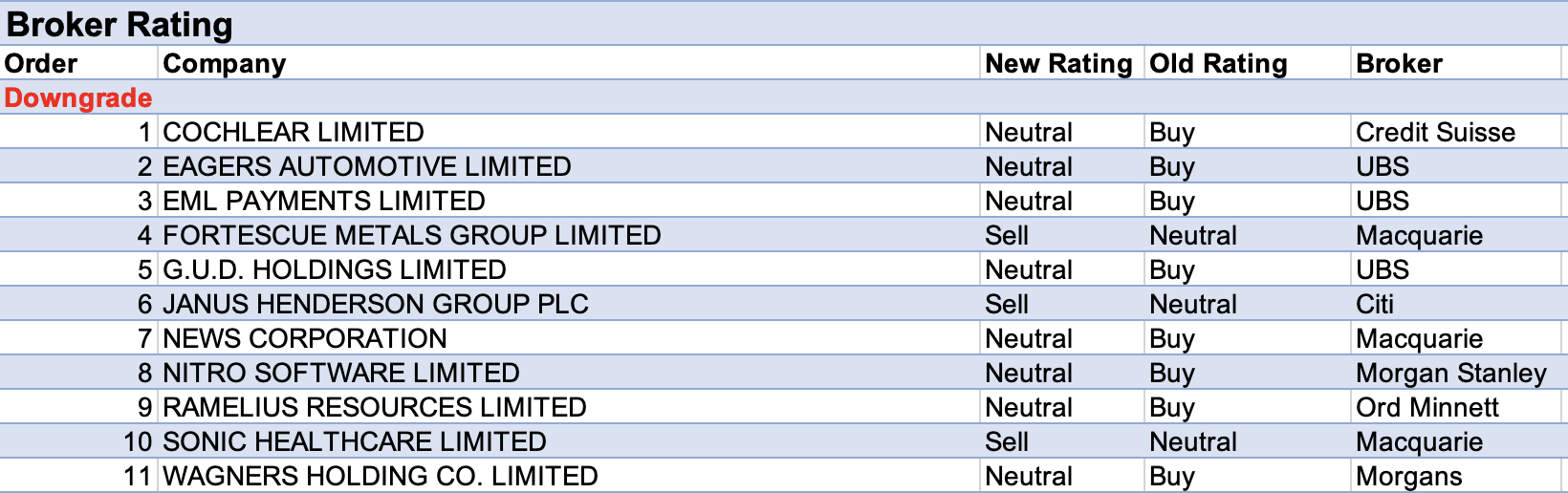Click FORTESCUE METALS GROUP LIMITED cell
Screen dimensions: 1568x493
tap(412, 235)
